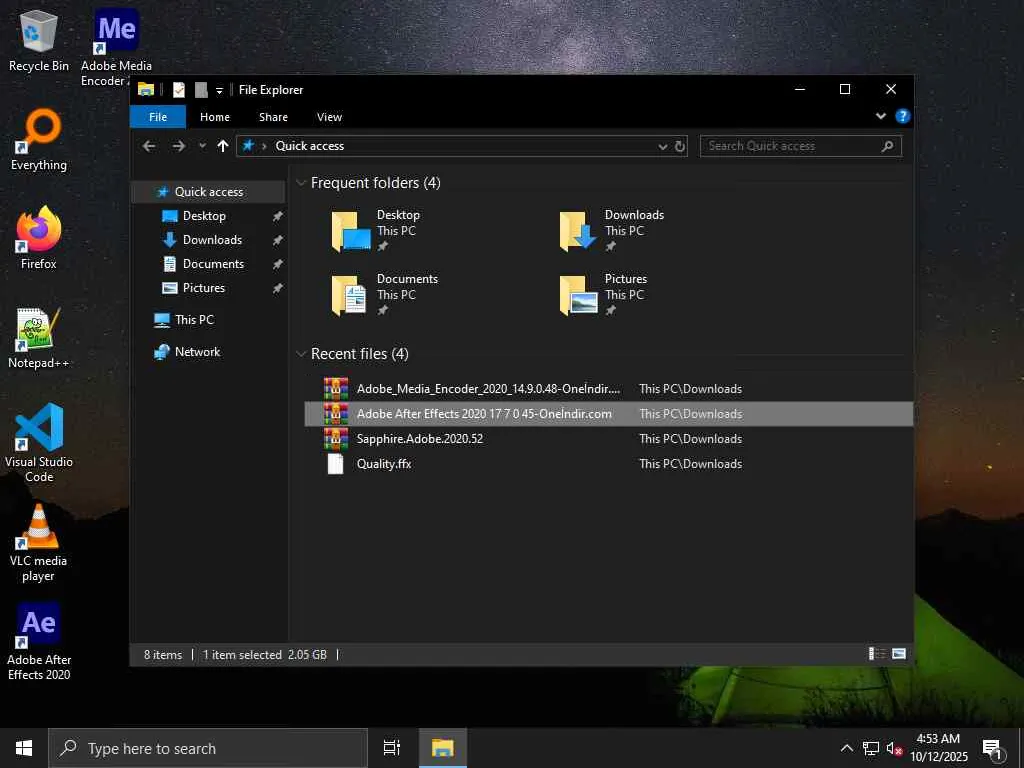Go back using the Back arrow
The height and width of the screenshot is (768, 1024).
[x=149, y=146]
